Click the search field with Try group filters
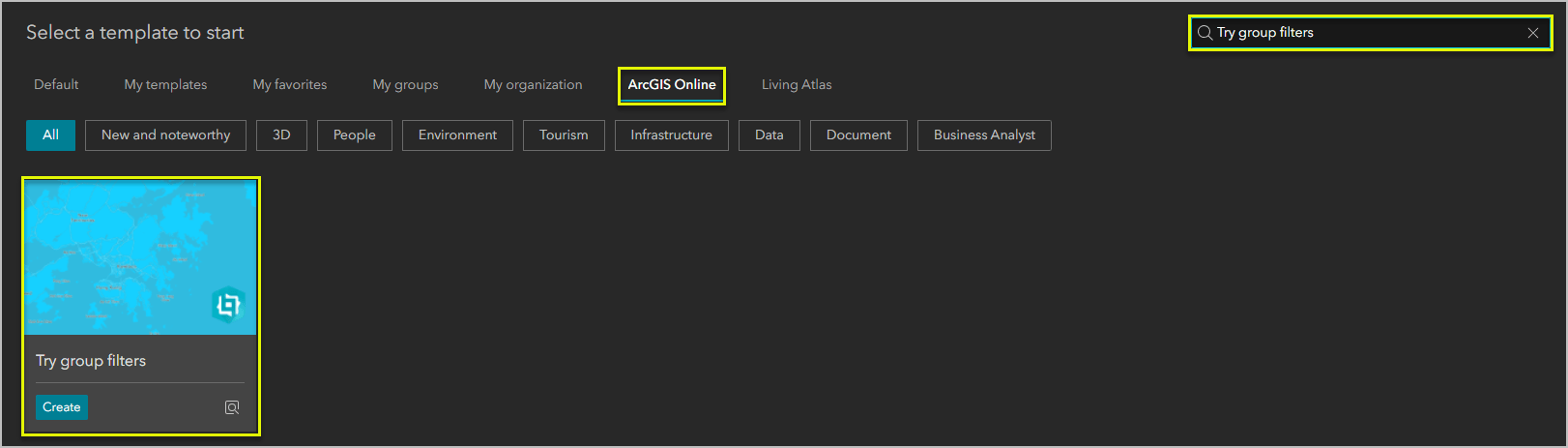Viewport: 1568px width, 448px height. click(x=1363, y=33)
